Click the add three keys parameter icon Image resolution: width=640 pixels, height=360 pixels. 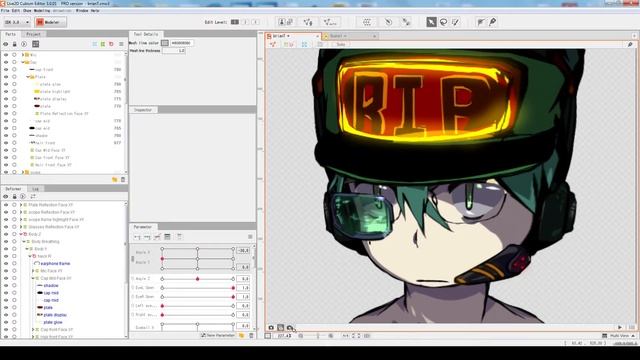147,237
